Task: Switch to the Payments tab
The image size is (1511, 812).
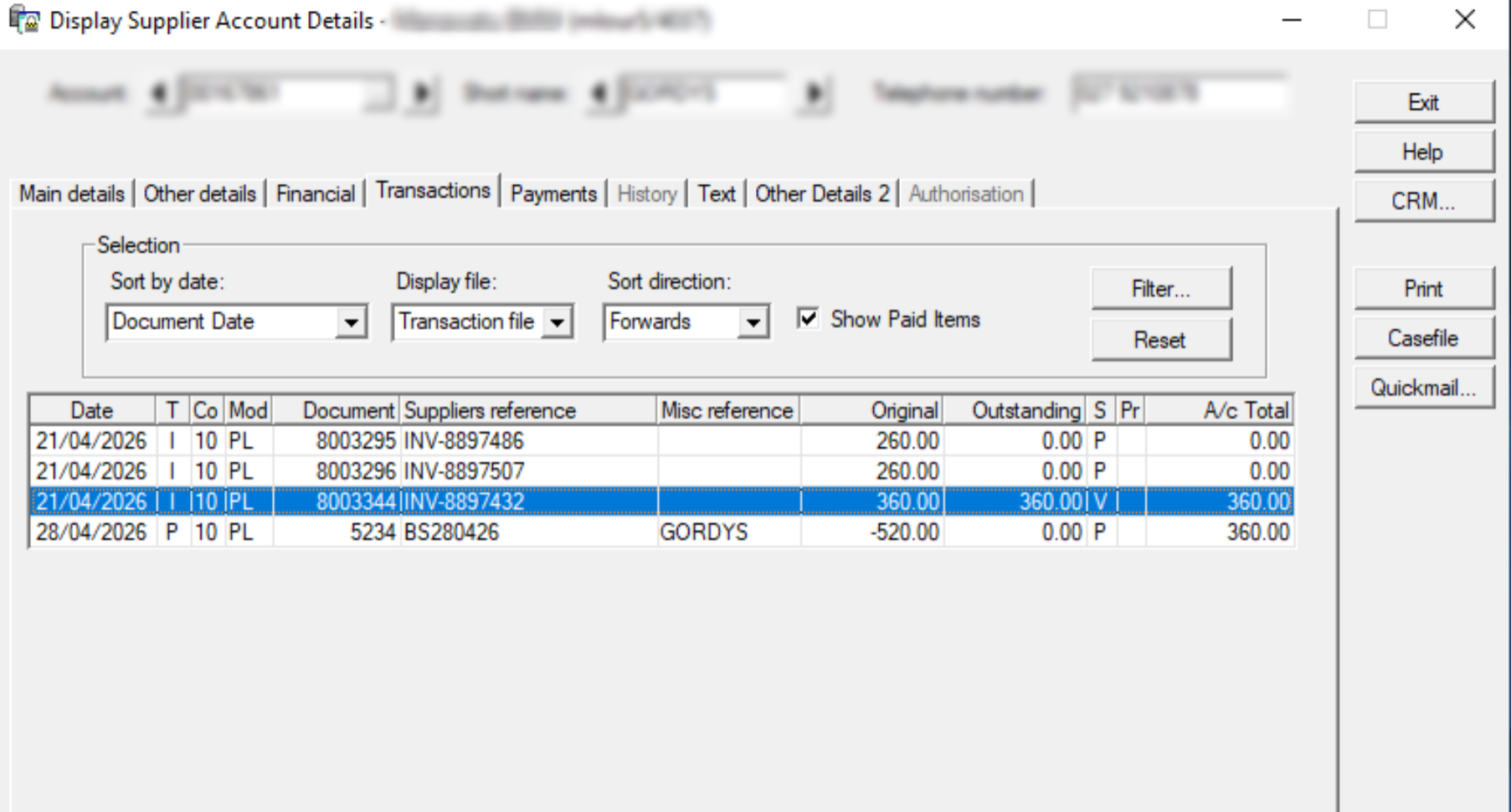Action: pyautogui.click(x=553, y=193)
